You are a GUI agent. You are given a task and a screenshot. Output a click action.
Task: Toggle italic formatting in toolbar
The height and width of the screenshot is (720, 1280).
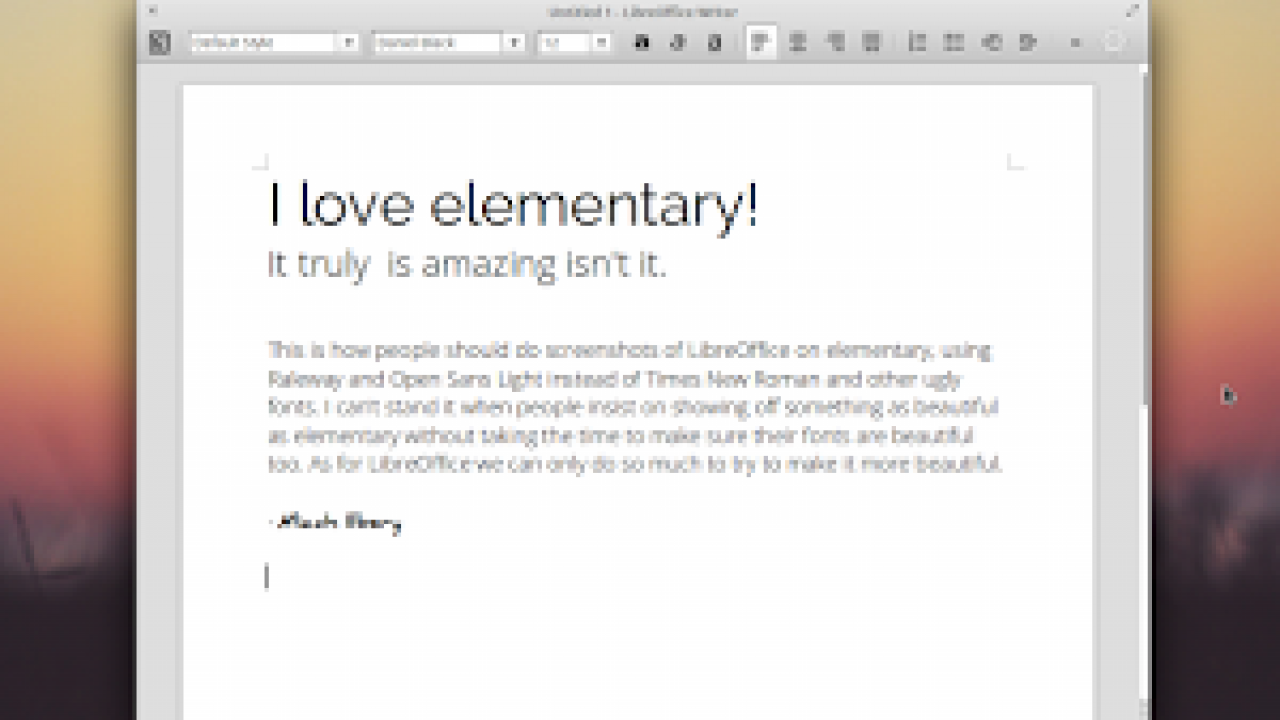click(x=677, y=43)
